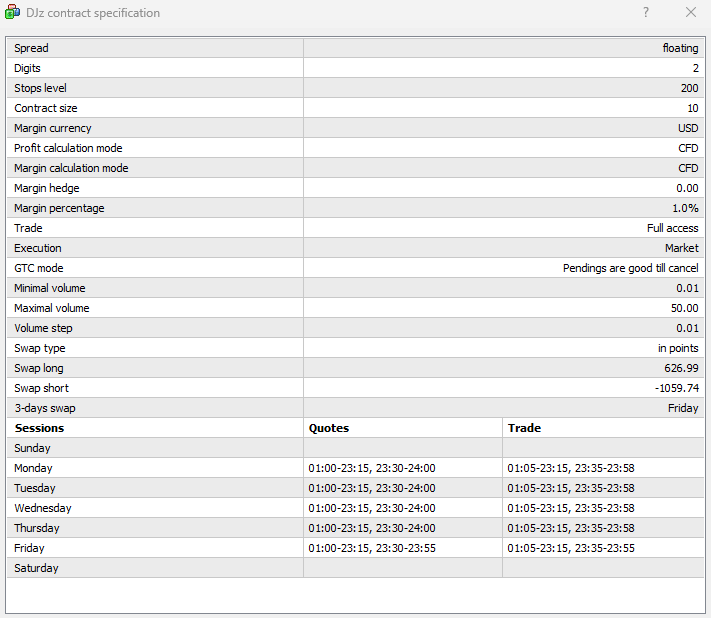Click the DJz contract specification app icon
The image size is (711, 618).
(x=12, y=12)
